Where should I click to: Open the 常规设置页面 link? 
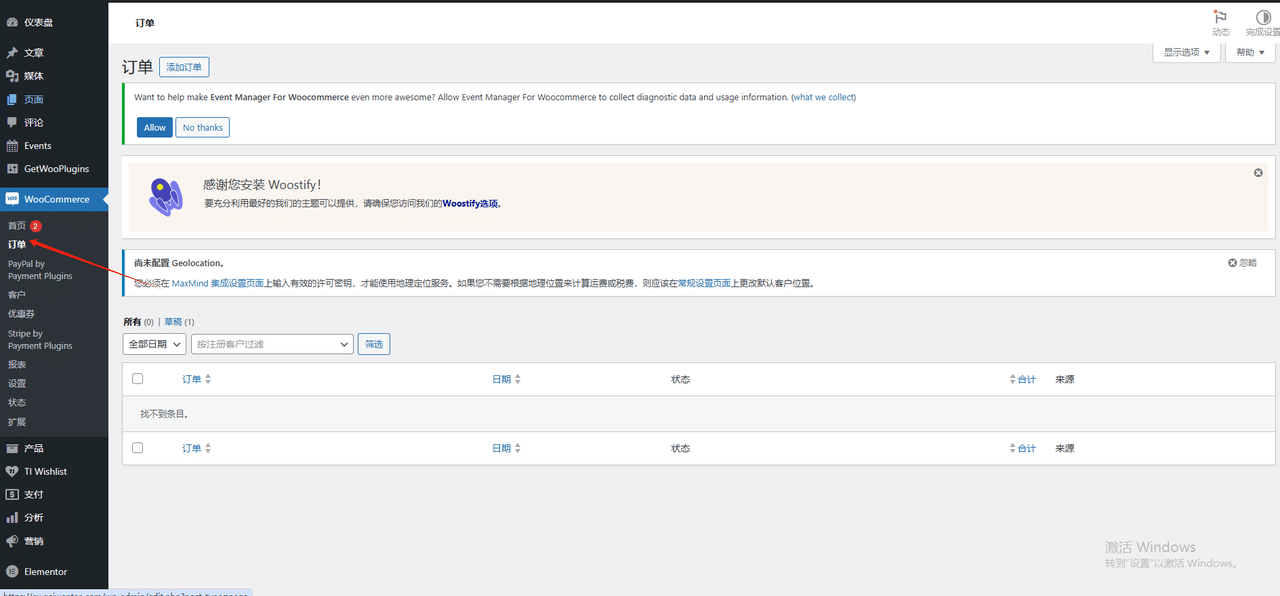702,284
